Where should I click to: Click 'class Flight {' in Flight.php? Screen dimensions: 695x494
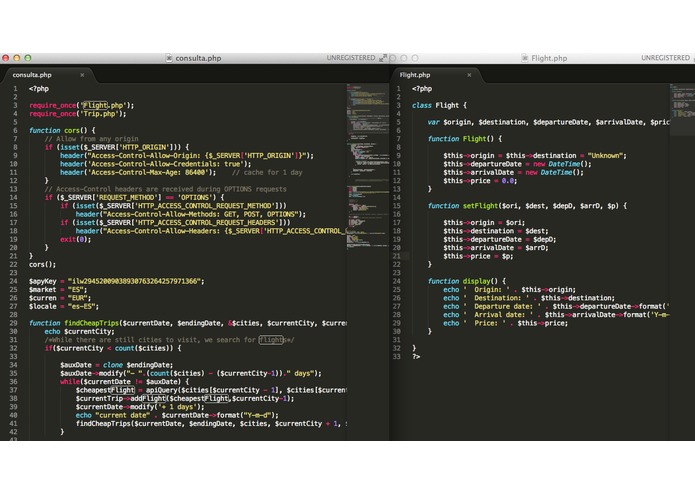point(439,105)
